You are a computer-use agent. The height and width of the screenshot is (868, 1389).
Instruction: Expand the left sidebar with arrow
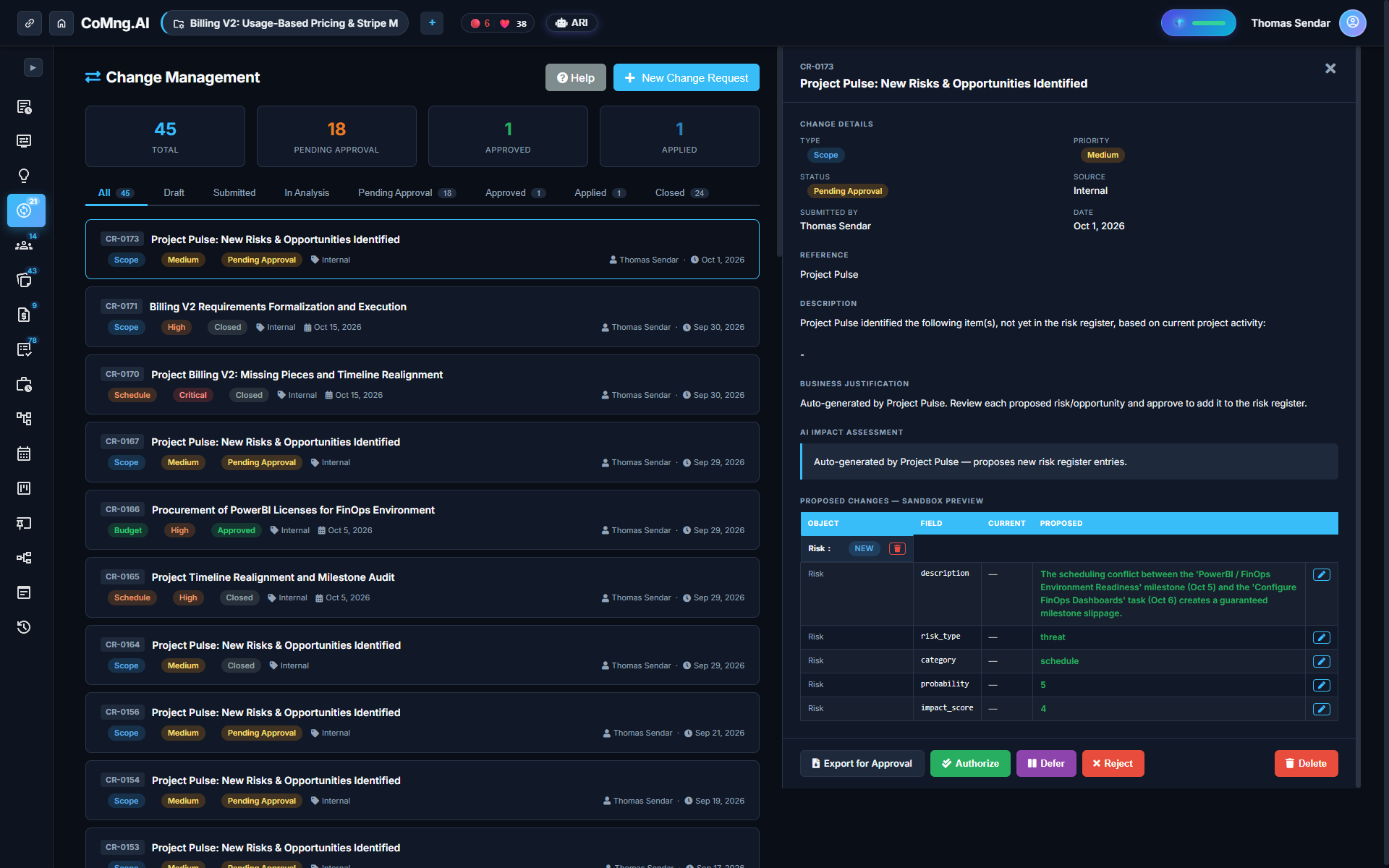click(33, 67)
